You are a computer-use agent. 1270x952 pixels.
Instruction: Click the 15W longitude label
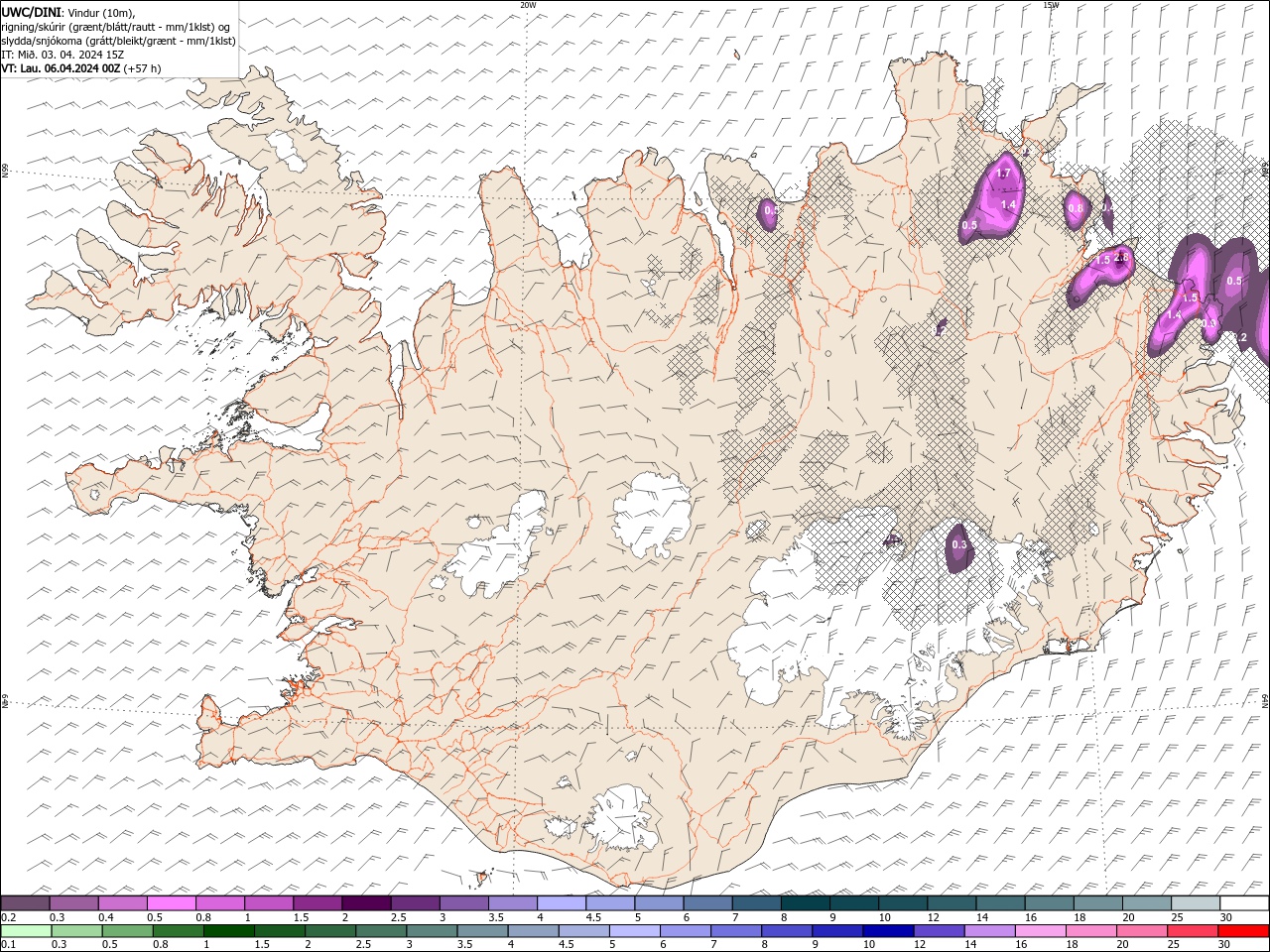(1051, 5)
